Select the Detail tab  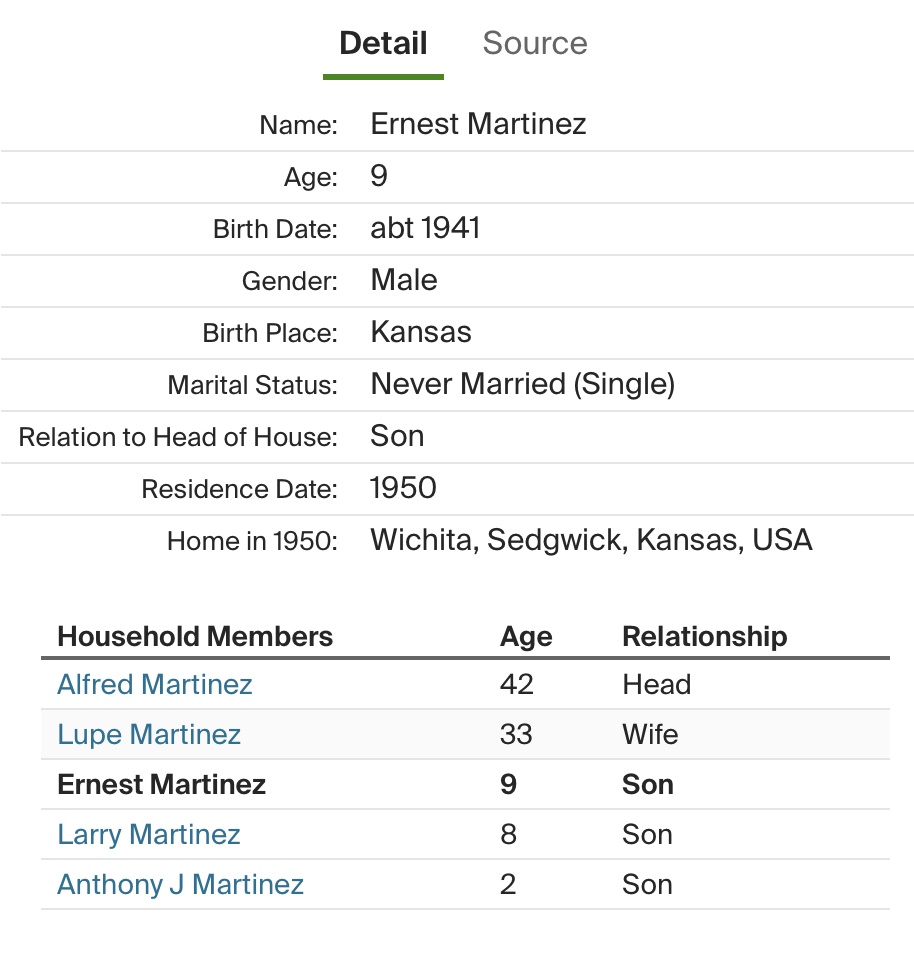pyautogui.click(x=383, y=43)
